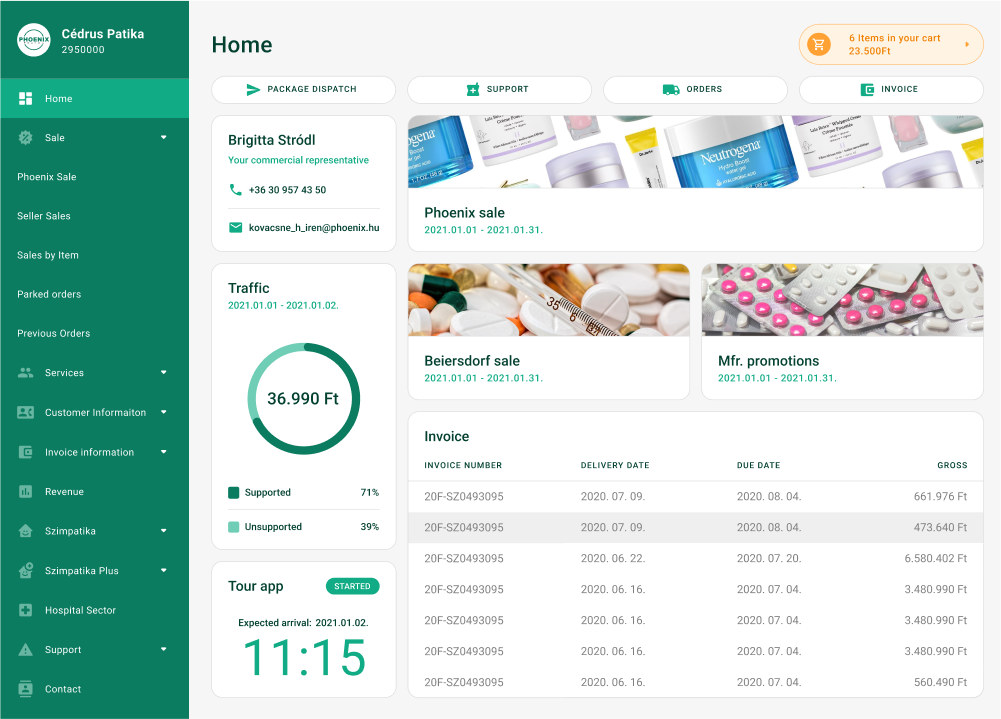
Task: Open the 'Beiersdorf sale' title link
Action: click(472, 361)
